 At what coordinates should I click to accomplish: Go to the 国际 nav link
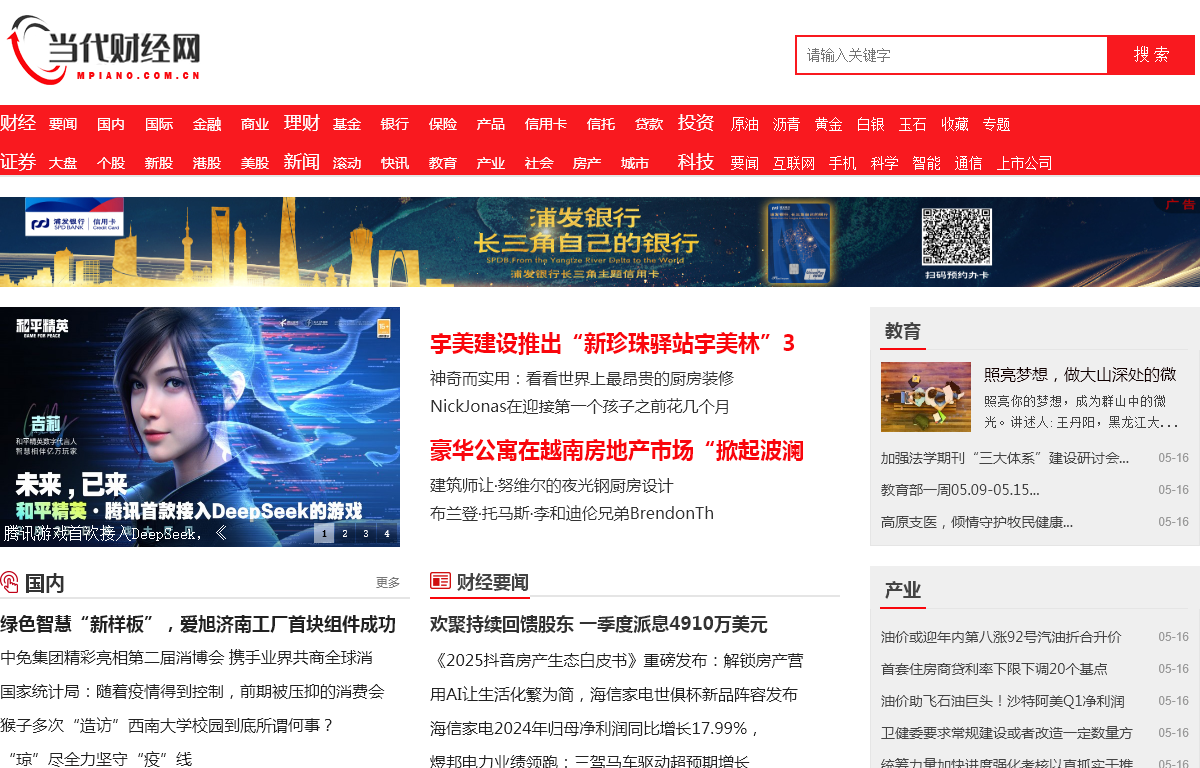pyautogui.click(x=159, y=124)
